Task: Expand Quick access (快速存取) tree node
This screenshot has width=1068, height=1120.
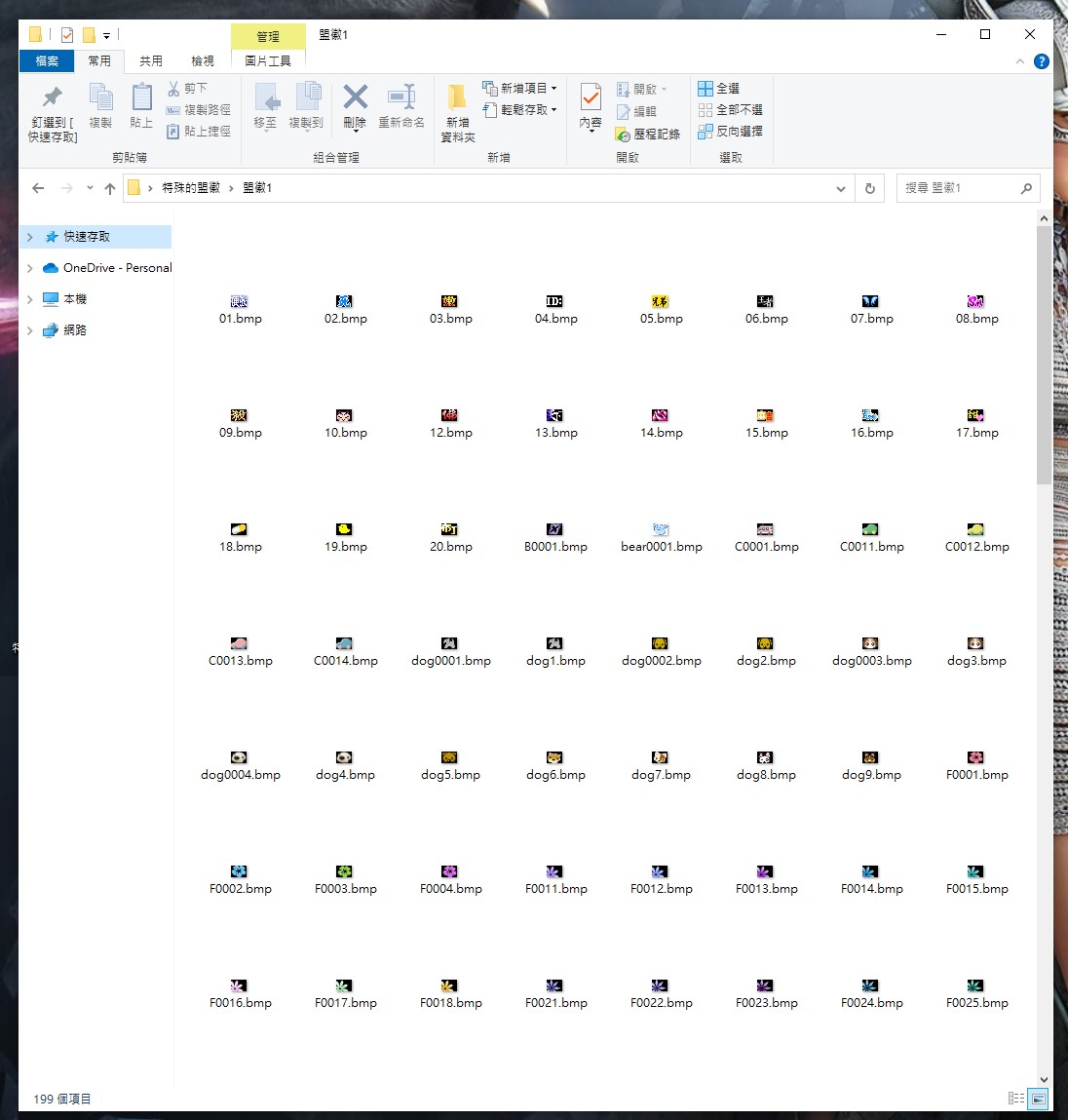Action: (30, 237)
